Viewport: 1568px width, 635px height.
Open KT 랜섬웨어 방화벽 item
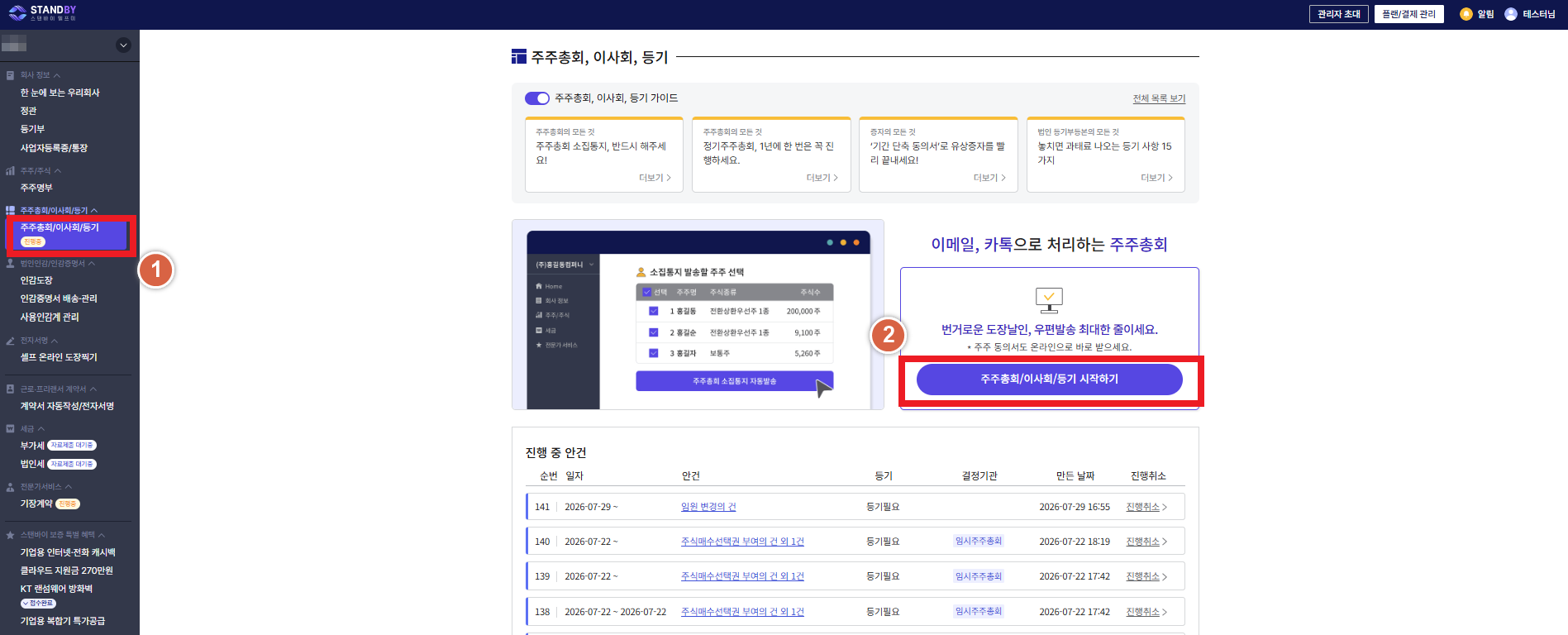[x=56, y=589]
